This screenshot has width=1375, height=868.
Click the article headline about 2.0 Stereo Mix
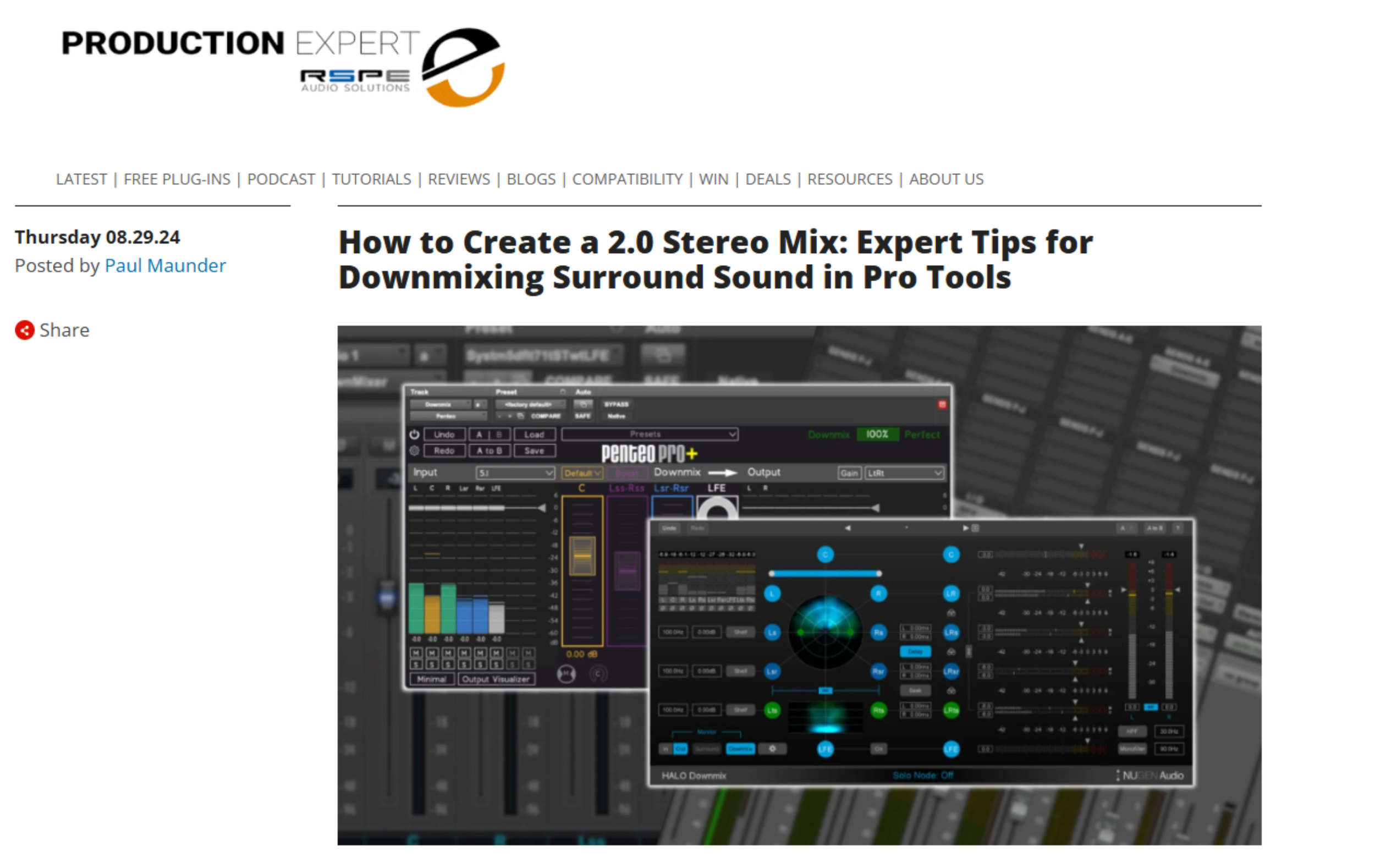click(x=715, y=259)
